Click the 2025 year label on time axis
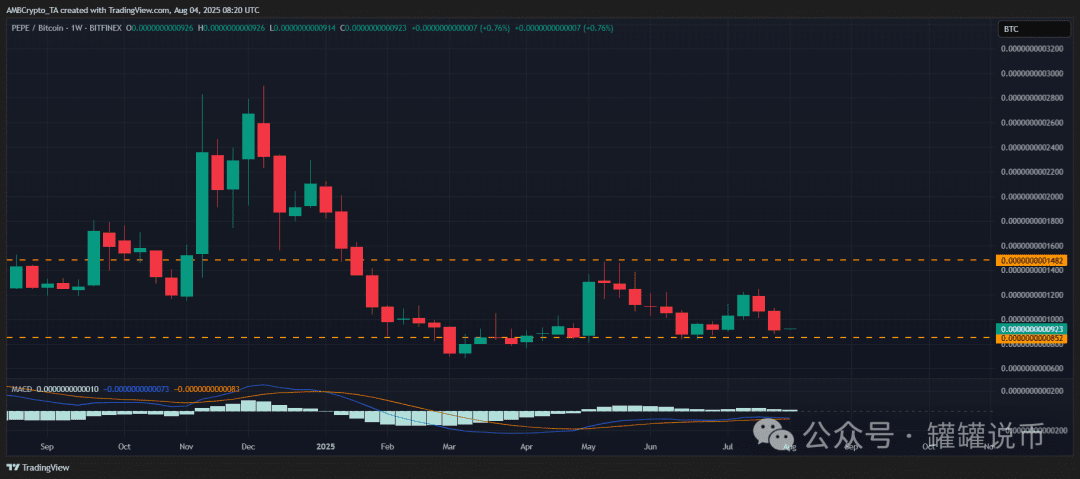This screenshot has width=1080, height=479. [x=324, y=446]
